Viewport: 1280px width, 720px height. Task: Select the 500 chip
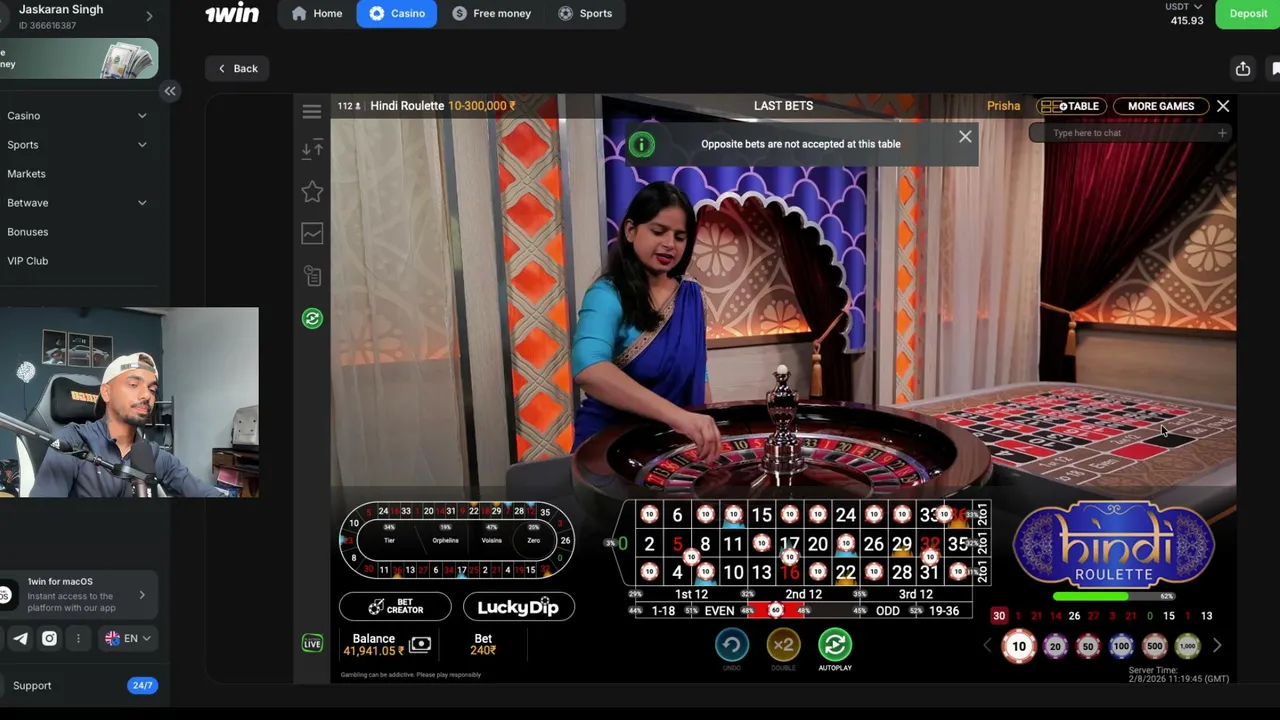[x=1154, y=646]
